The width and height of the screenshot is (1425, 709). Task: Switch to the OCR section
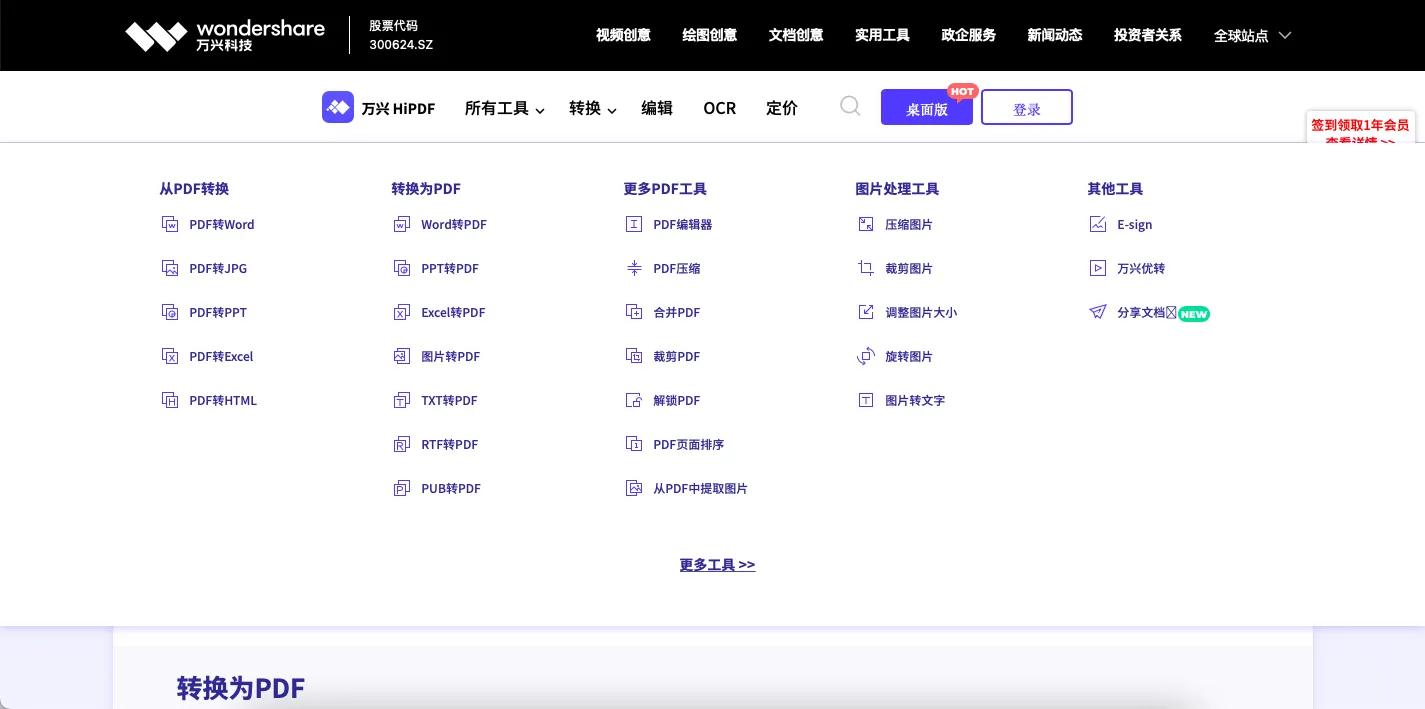719,108
